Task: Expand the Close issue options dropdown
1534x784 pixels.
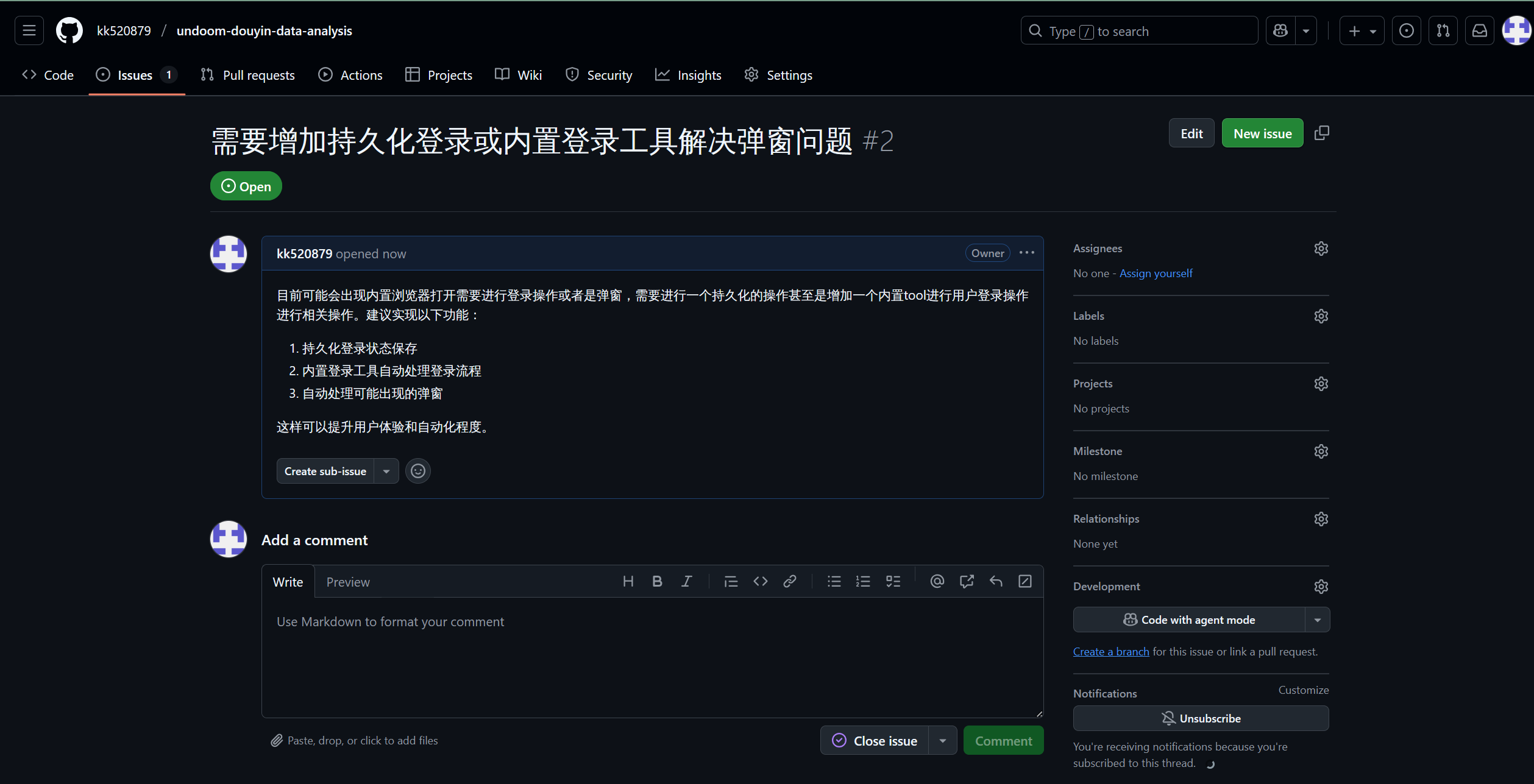Action: (942, 741)
